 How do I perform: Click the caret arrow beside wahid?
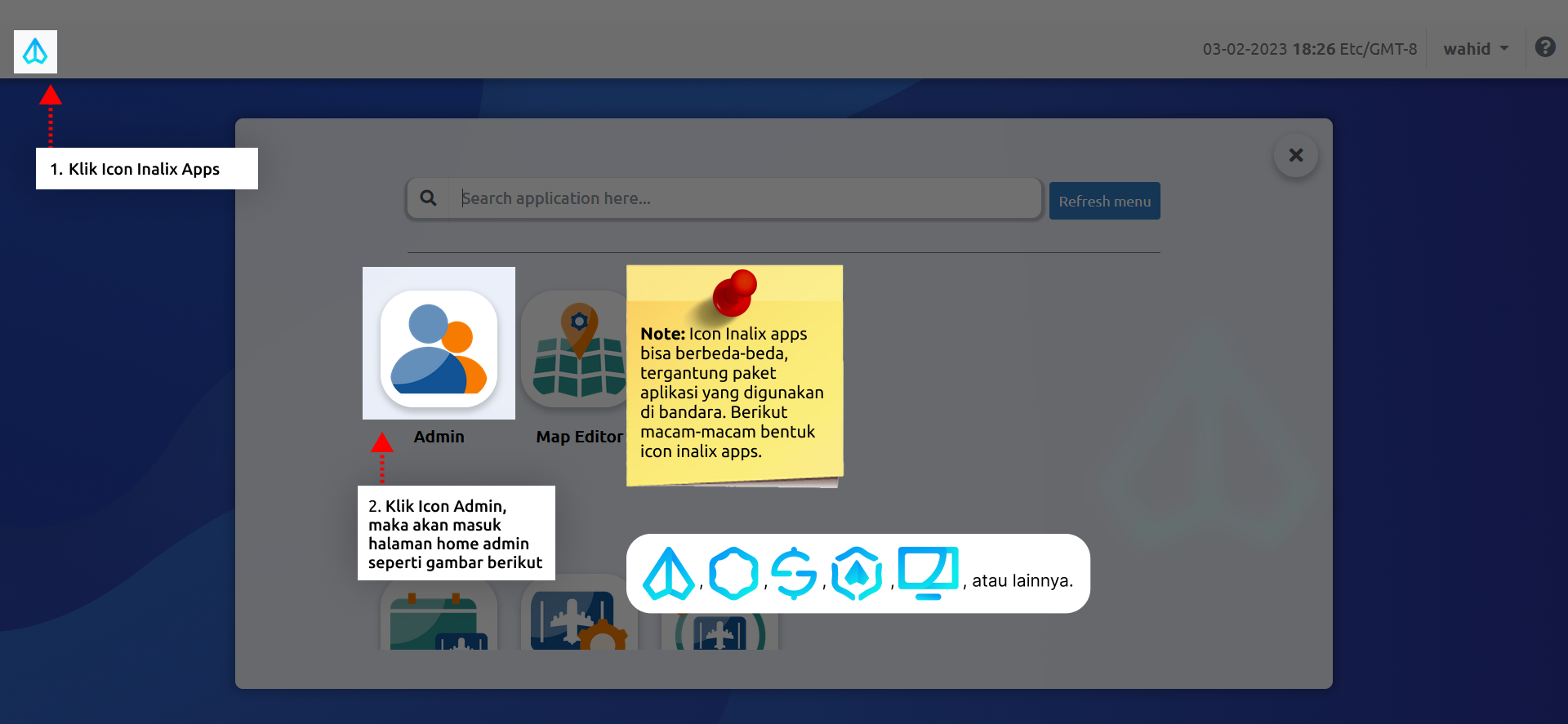pyautogui.click(x=1504, y=49)
